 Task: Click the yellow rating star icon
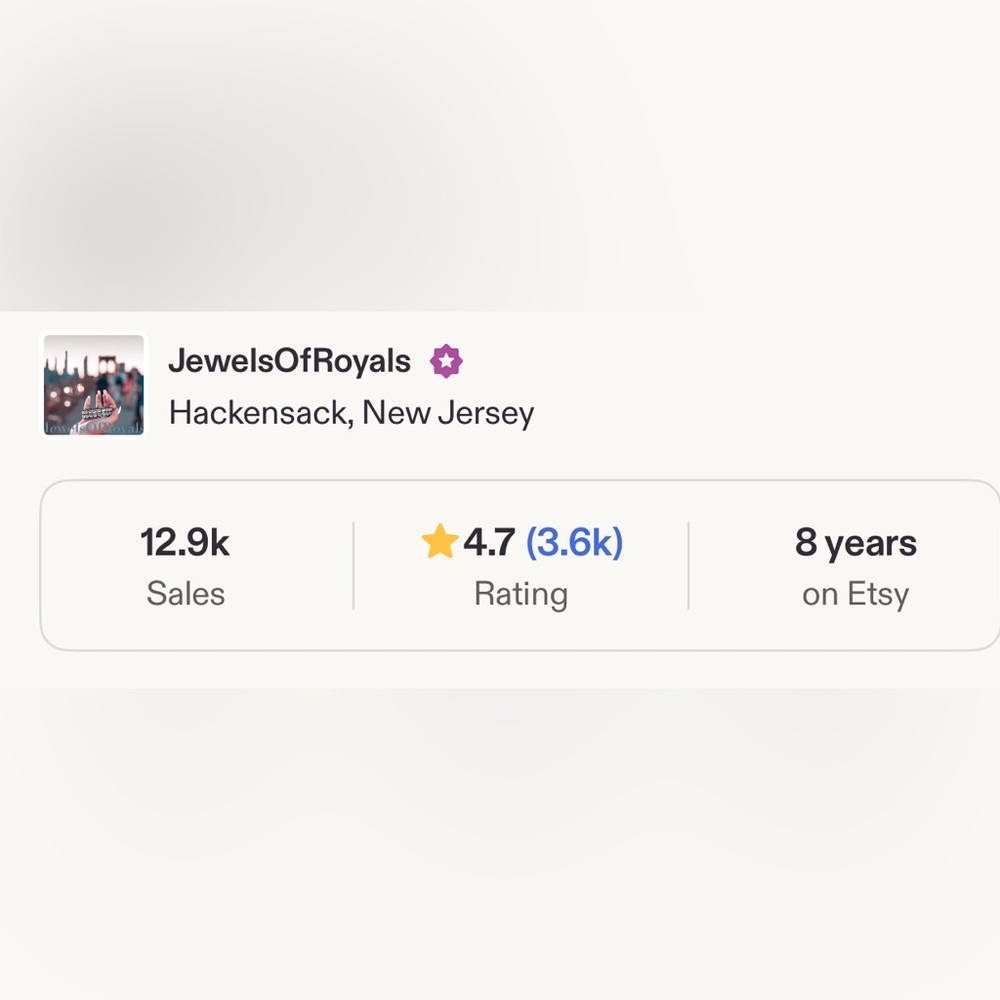[440, 541]
